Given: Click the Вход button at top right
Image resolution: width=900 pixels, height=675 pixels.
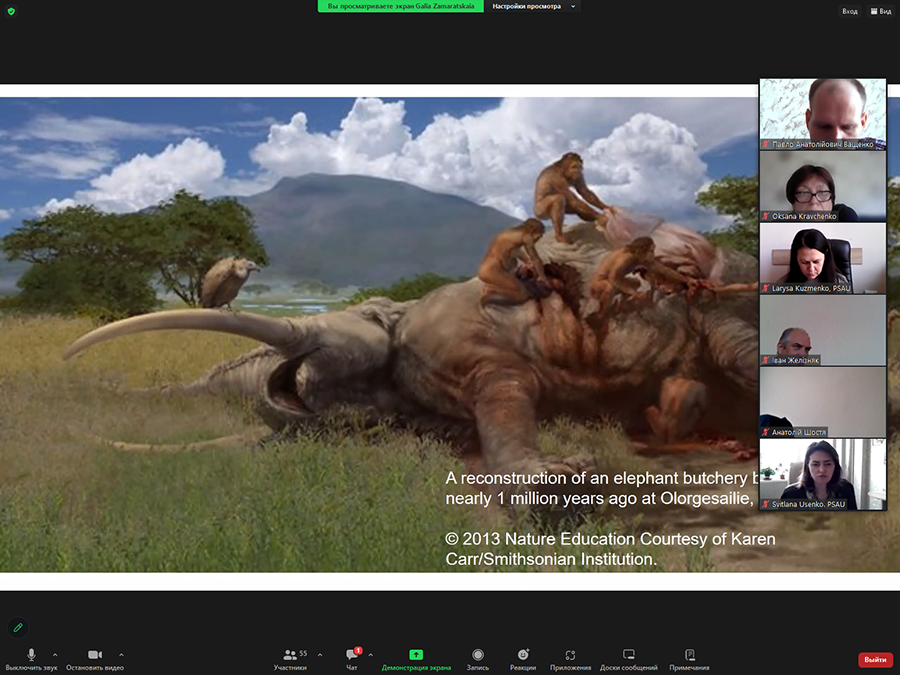Looking at the screenshot, I should click(x=849, y=11).
